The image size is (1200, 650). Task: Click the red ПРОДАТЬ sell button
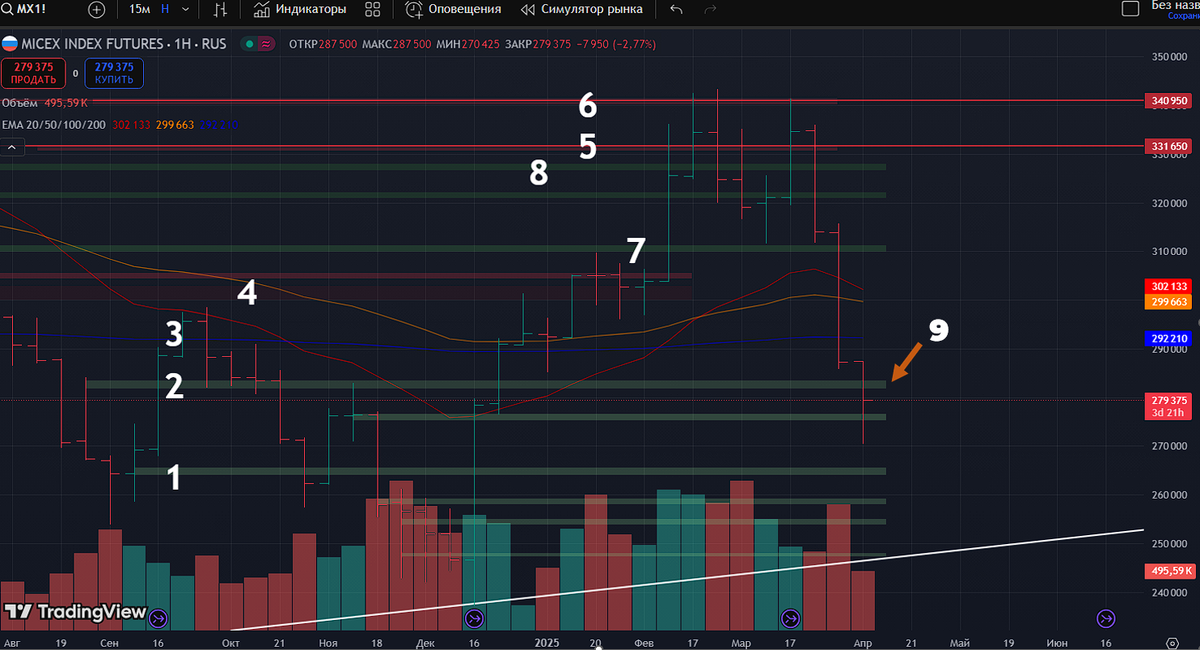pos(33,73)
